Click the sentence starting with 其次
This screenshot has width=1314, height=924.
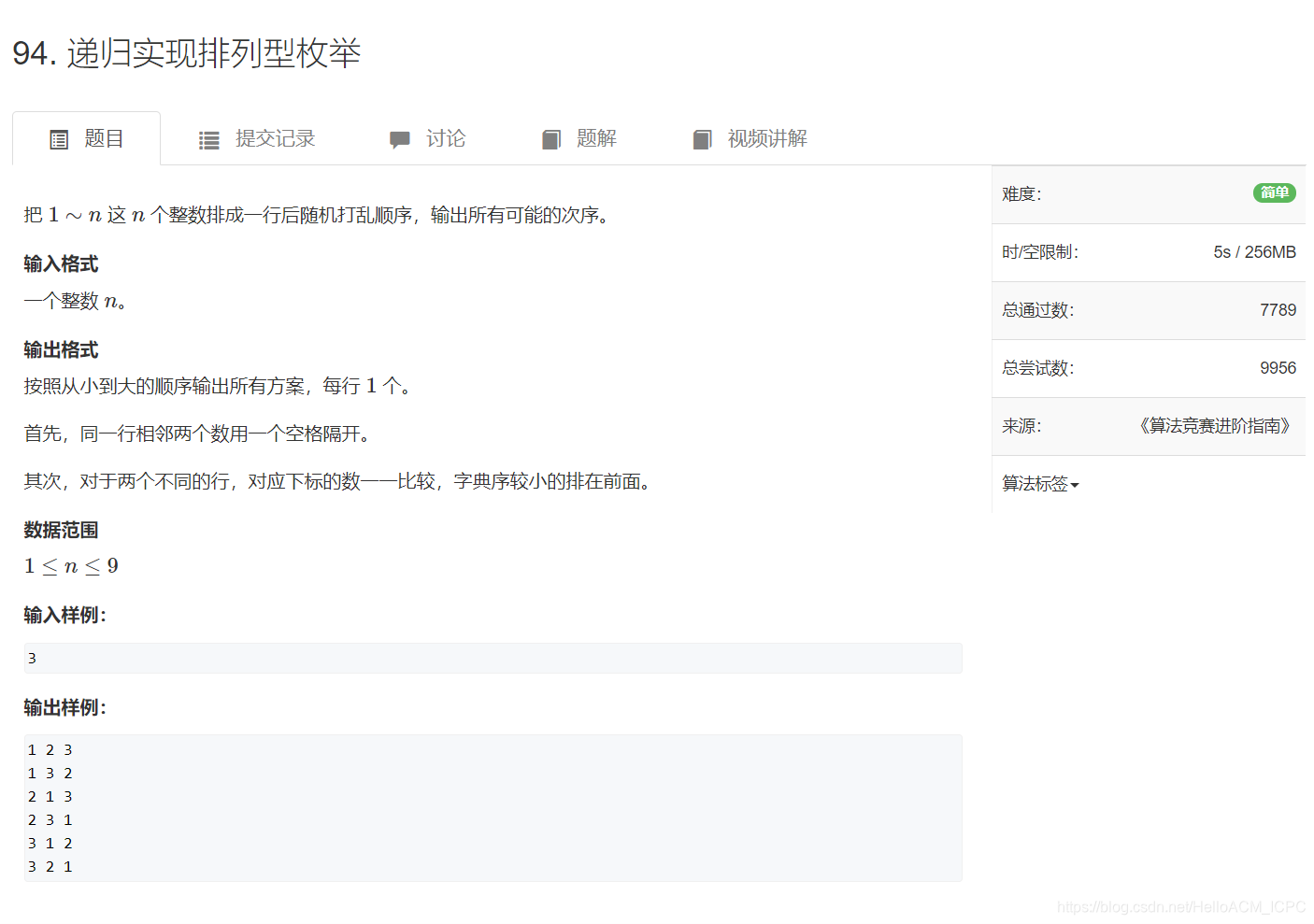[339, 481]
